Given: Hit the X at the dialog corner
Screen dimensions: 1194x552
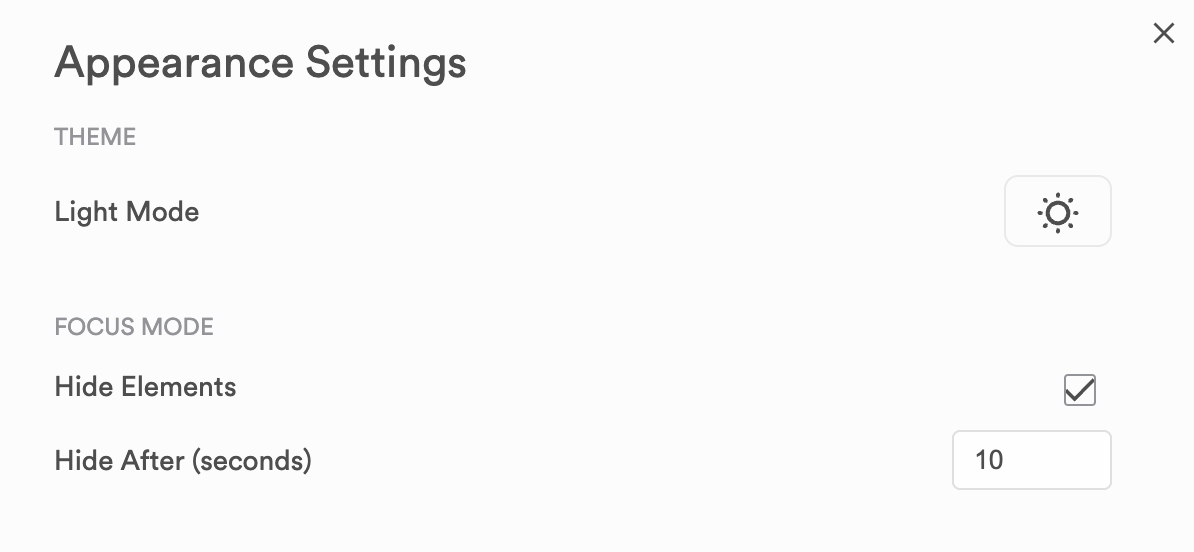Looking at the screenshot, I should point(1163,34).
